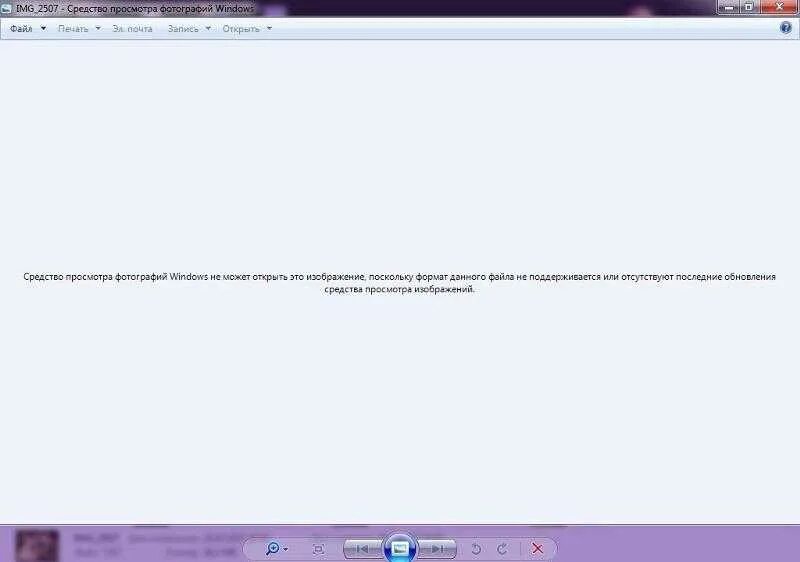Click the blurred photo thumbnail behind toolbar

[37, 546]
